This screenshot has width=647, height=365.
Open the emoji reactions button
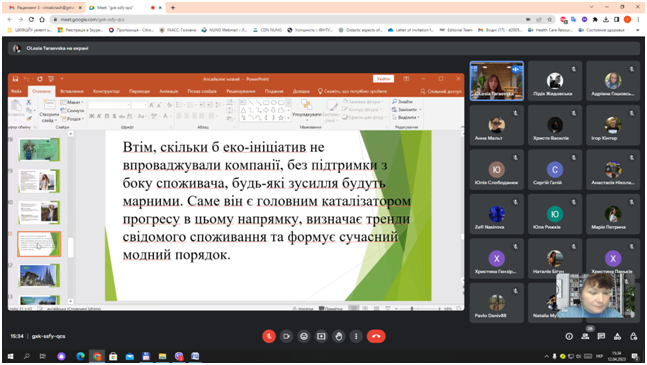[x=304, y=336]
